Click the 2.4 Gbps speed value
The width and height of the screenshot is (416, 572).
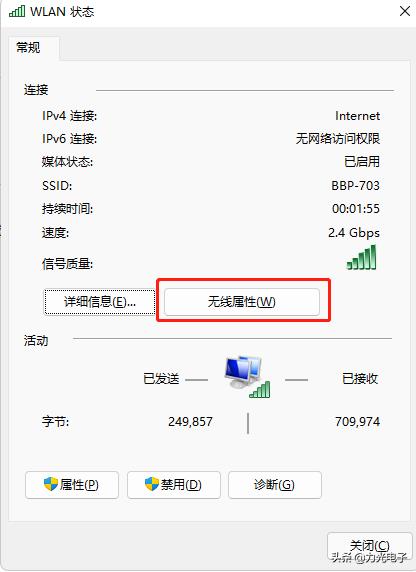click(x=354, y=233)
